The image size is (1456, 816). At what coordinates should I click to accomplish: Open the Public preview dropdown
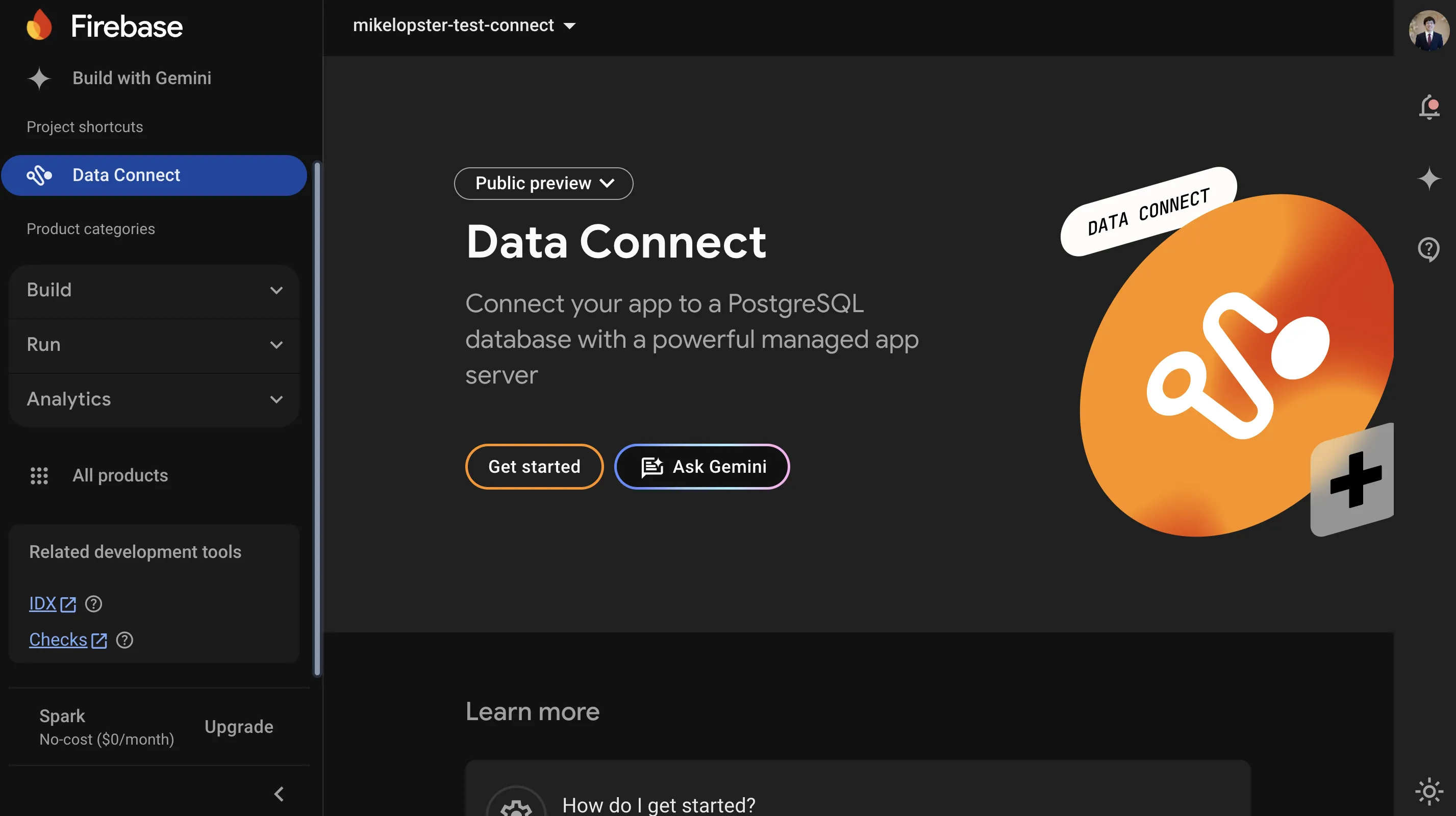[x=543, y=183]
